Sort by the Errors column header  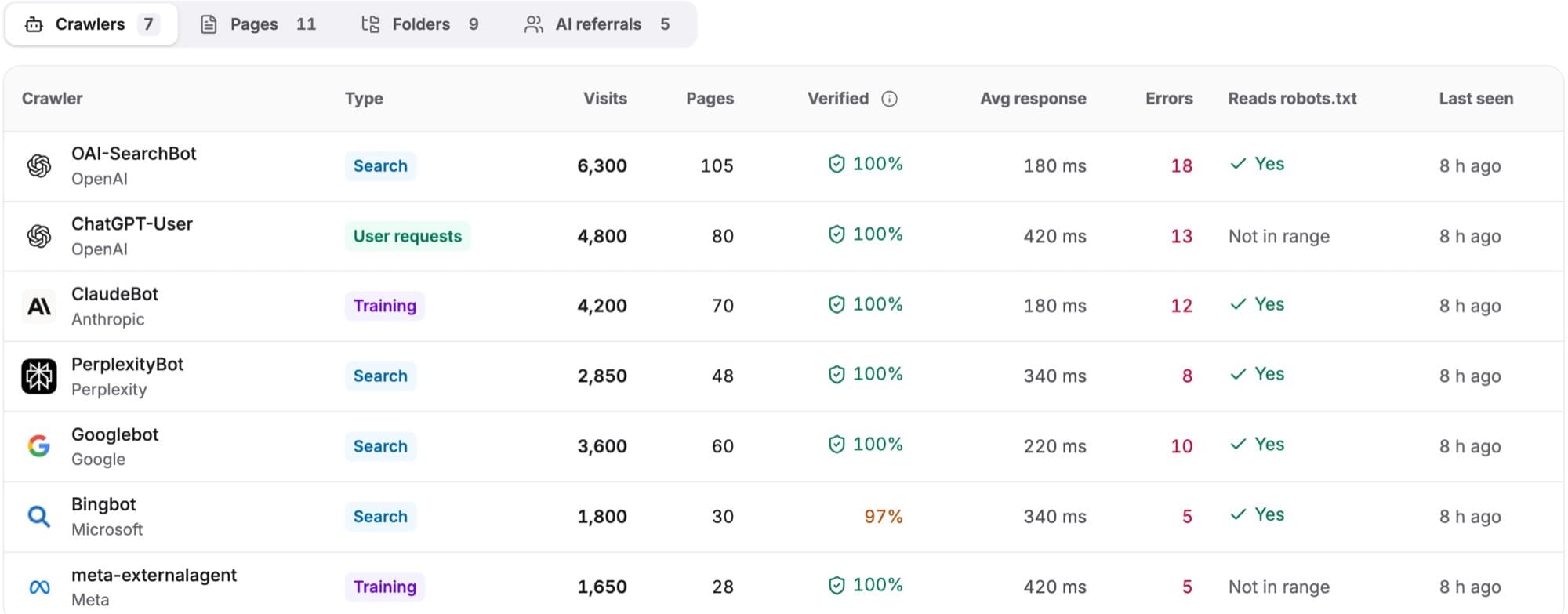pyautogui.click(x=1169, y=99)
